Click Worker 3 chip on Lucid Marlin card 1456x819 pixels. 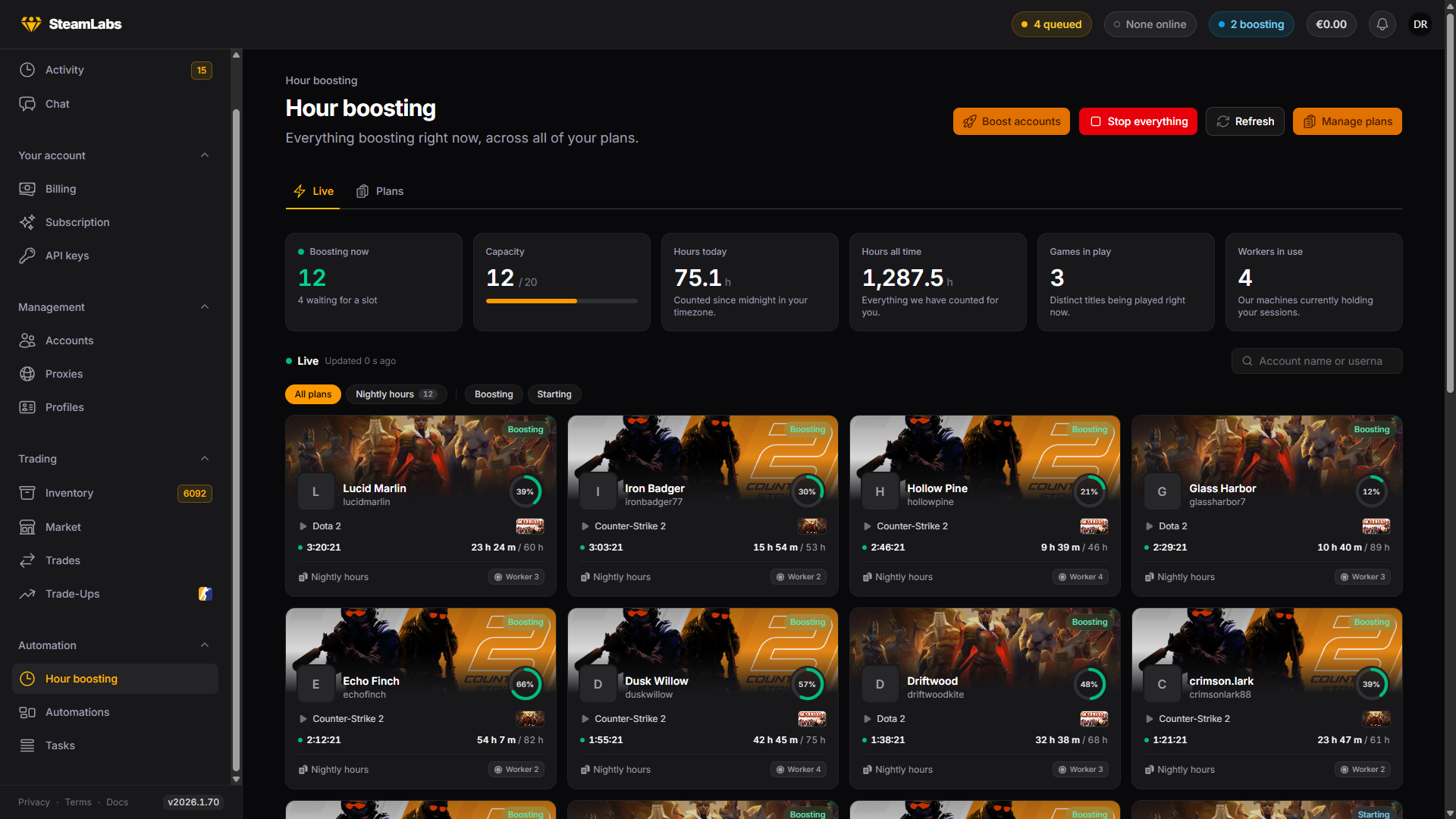pos(516,577)
